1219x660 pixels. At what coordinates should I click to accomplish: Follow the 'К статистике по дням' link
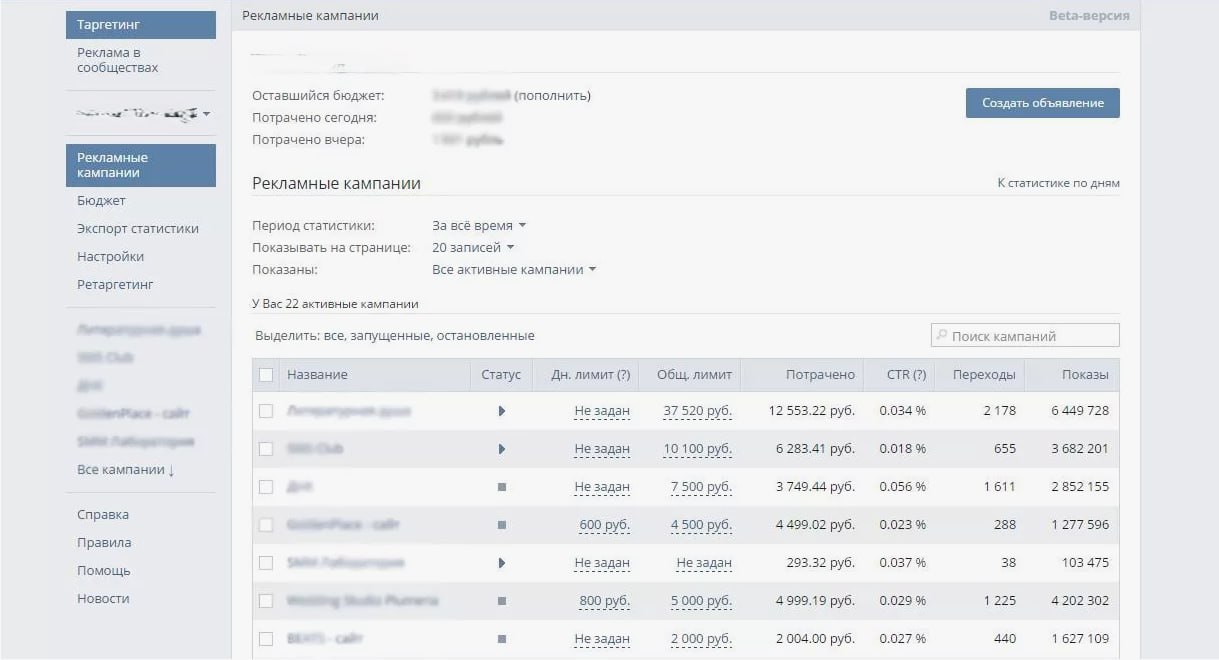(x=1058, y=184)
